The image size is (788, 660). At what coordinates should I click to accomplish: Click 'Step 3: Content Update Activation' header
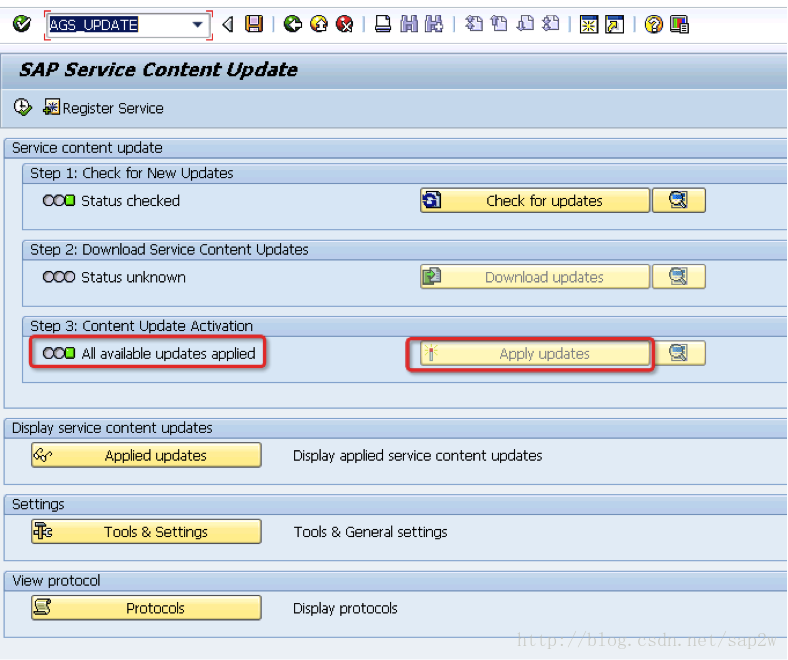tap(141, 326)
